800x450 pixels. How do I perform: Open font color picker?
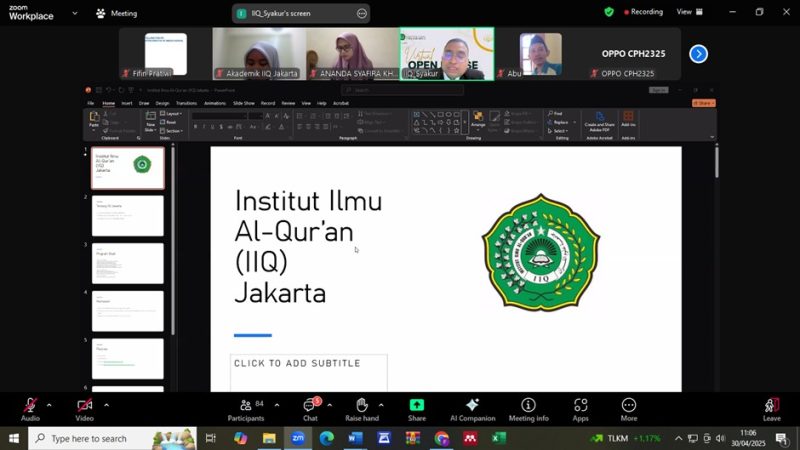[x=281, y=127]
